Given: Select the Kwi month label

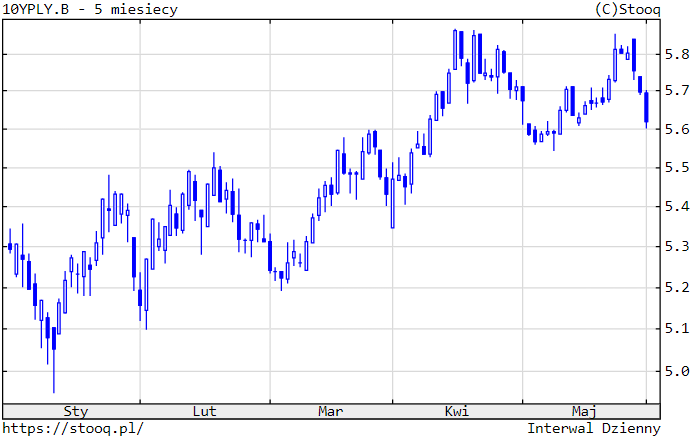Looking at the screenshot, I should (457, 411).
